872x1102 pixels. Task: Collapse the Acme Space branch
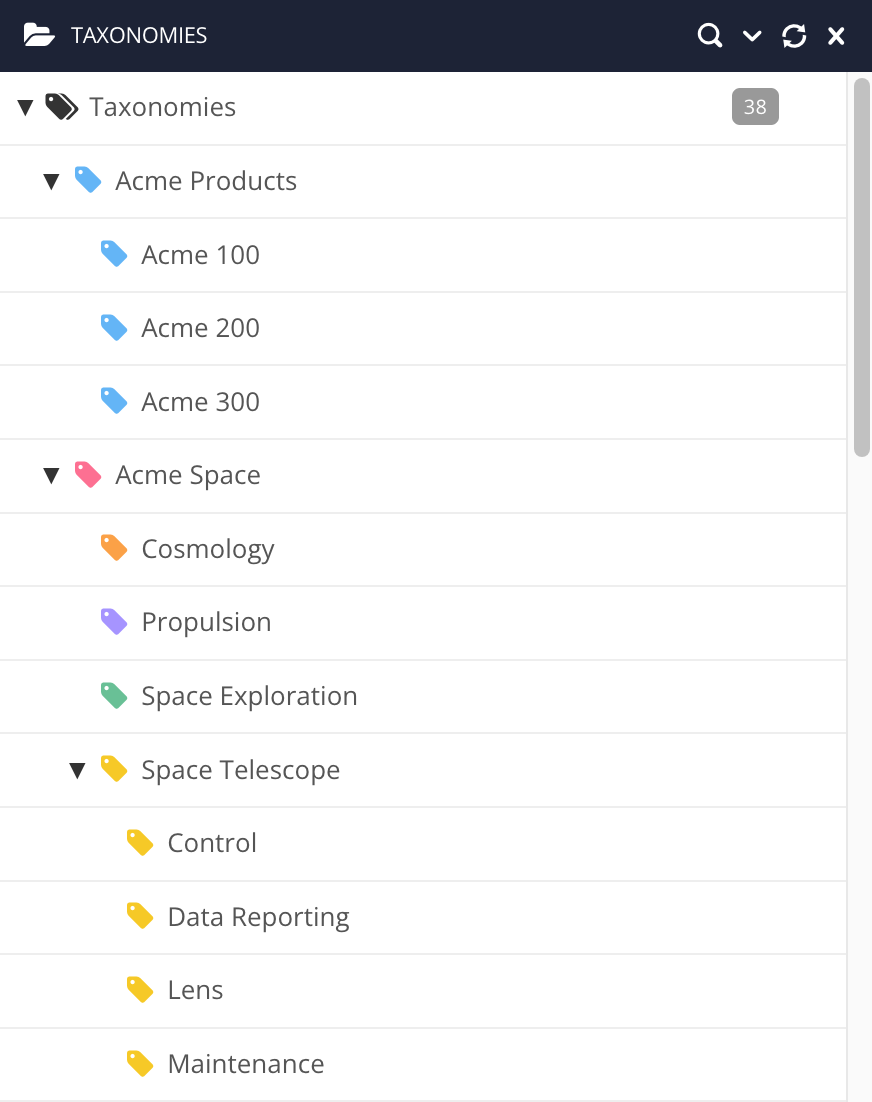pyautogui.click(x=51, y=475)
